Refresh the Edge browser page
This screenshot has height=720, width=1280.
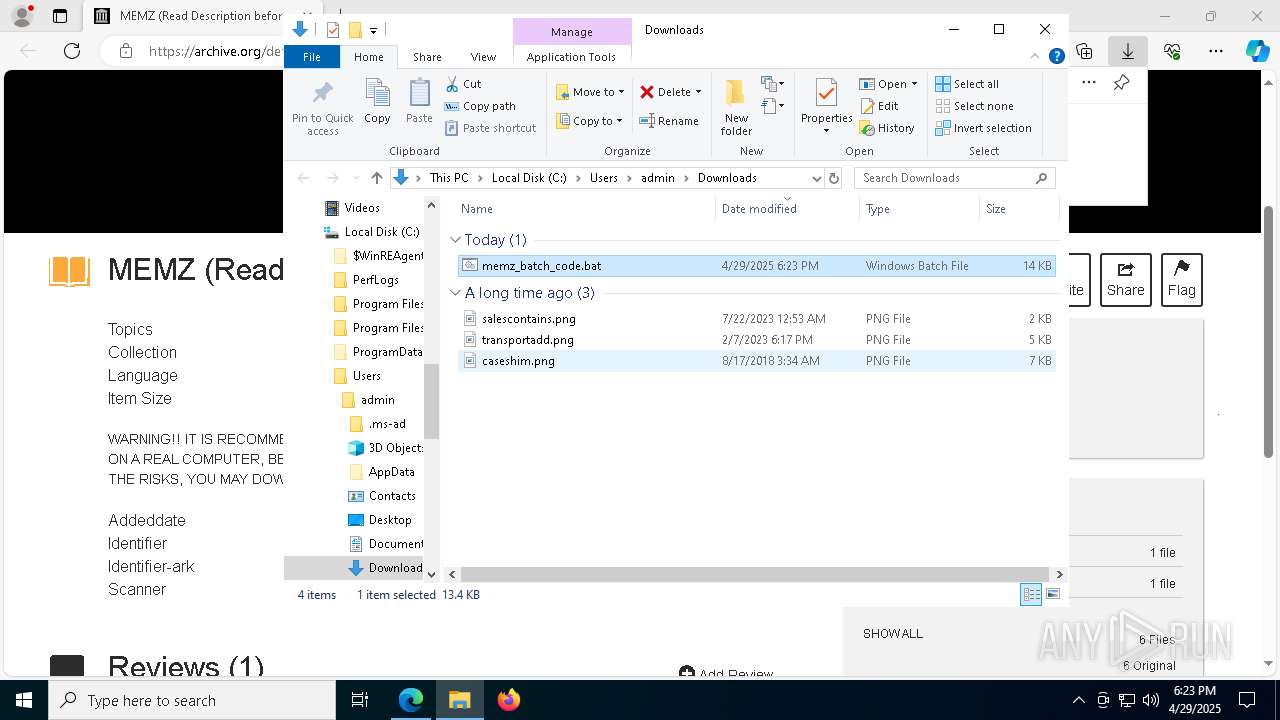click(x=72, y=51)
